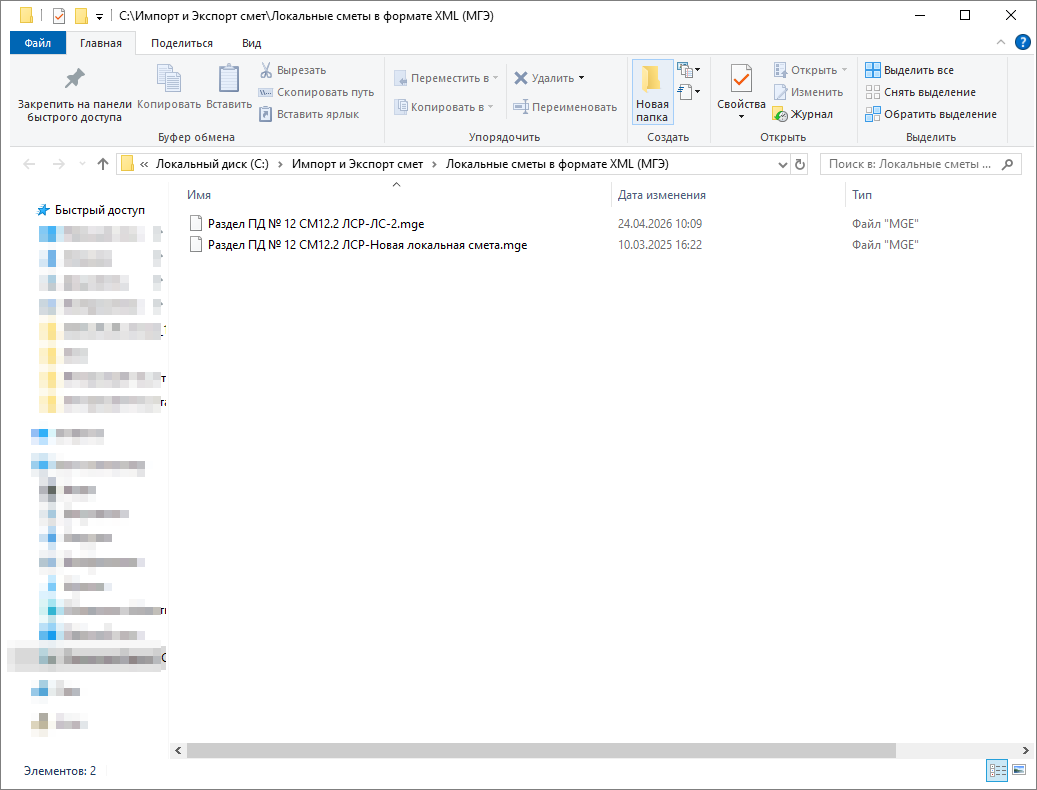Click the search magnifier icon

click(1007, 164)
